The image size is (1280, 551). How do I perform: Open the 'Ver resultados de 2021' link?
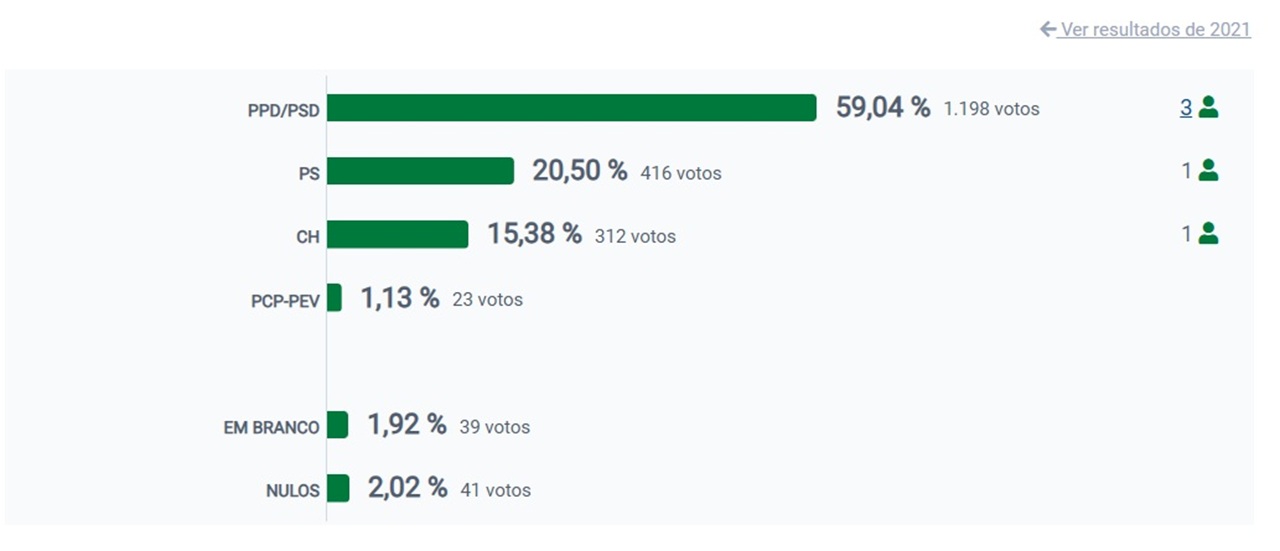click(1155, 30)
